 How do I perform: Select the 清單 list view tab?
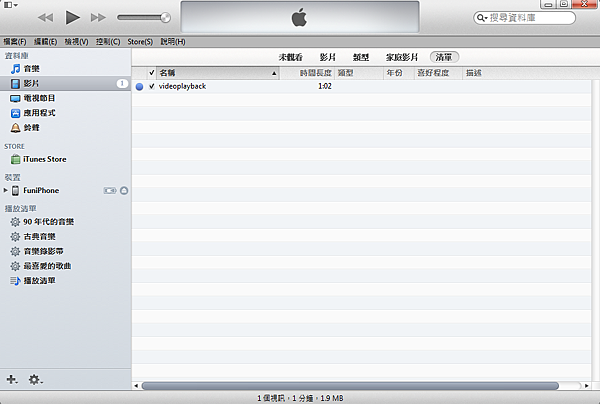[x=444, y=57]
